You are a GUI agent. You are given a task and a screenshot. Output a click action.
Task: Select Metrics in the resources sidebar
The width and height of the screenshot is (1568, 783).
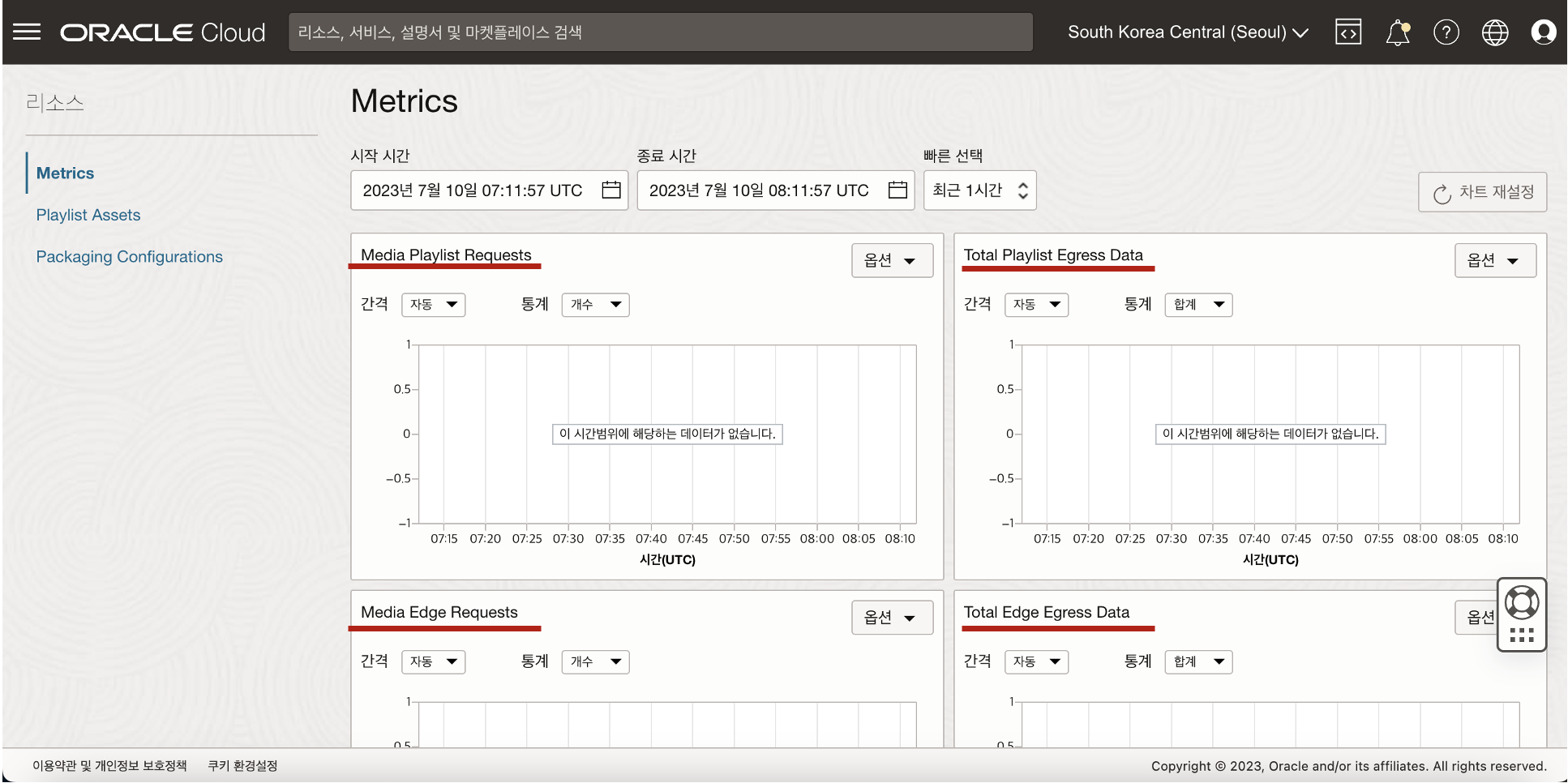[65, 173]
